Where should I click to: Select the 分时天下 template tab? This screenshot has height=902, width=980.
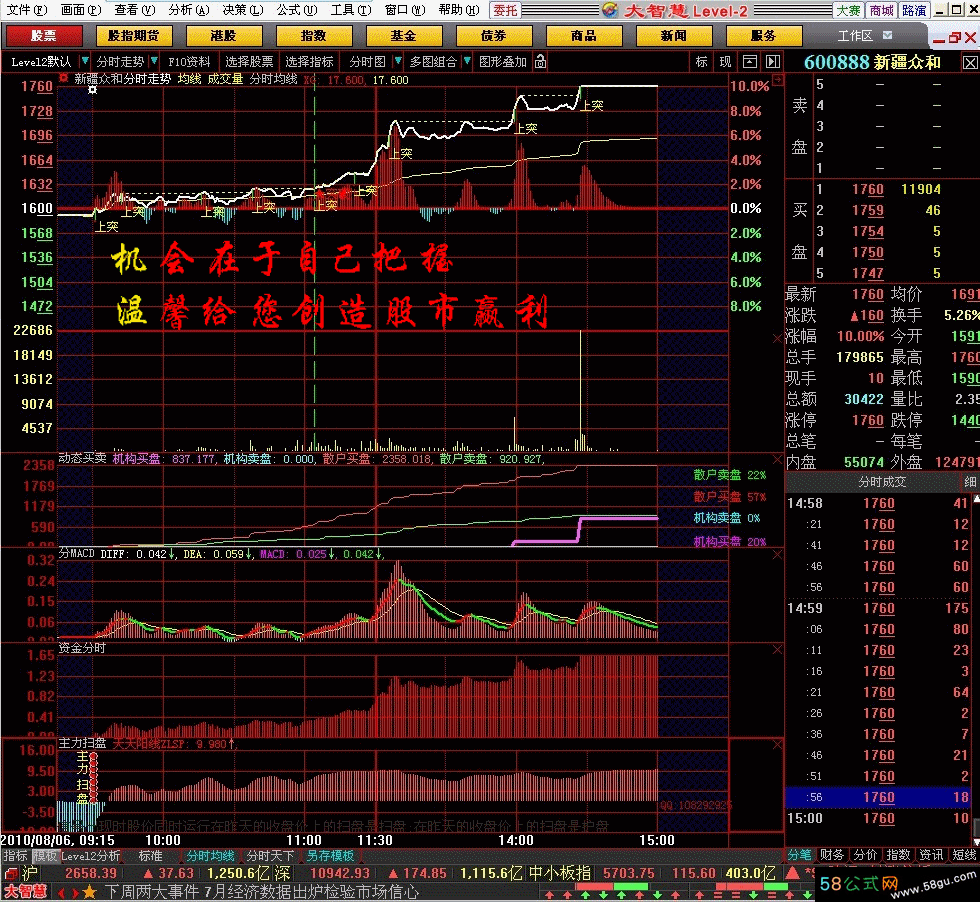click(x=270, y=856)
